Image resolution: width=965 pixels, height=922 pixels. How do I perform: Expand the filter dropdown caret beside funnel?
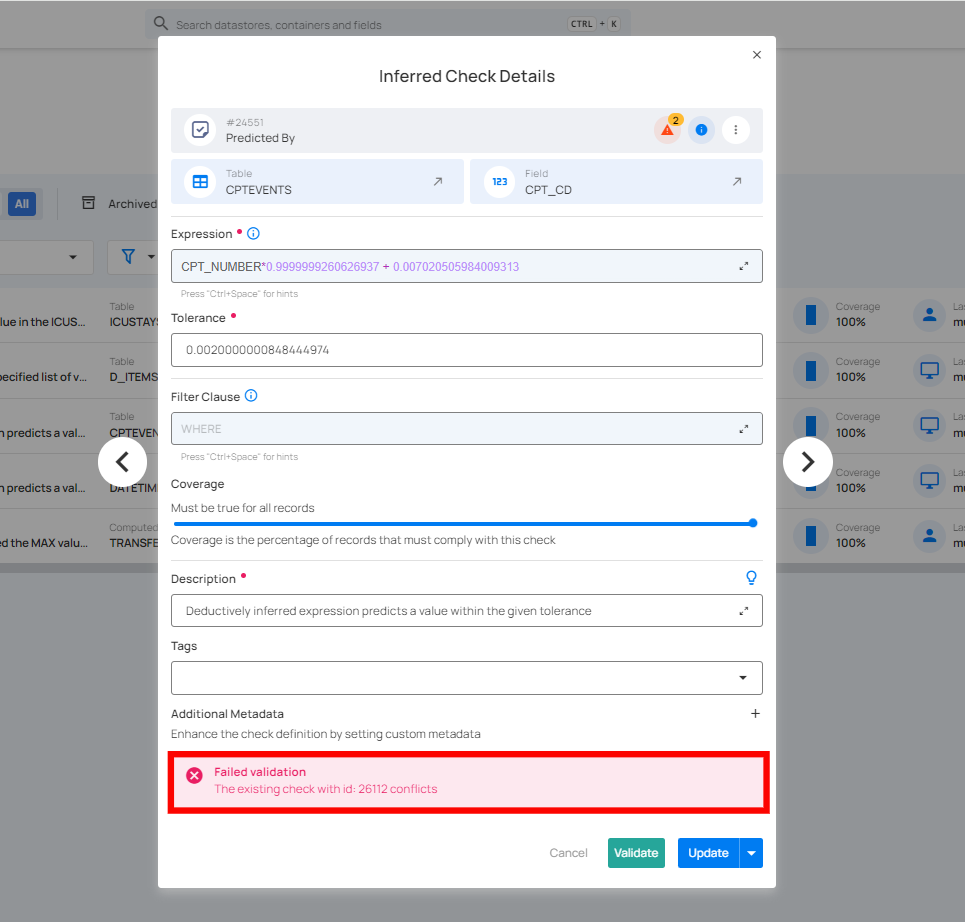[x=151, y=257]
